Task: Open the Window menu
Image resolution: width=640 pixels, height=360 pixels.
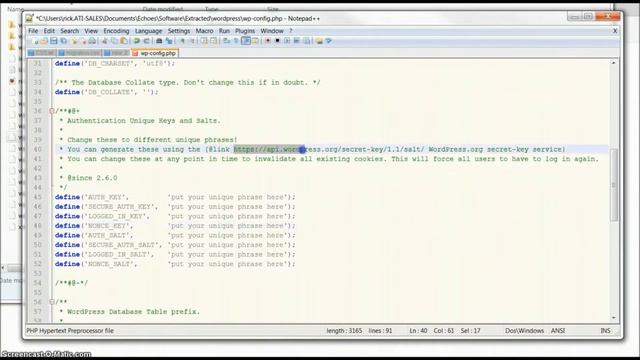Action: (272, 31)
